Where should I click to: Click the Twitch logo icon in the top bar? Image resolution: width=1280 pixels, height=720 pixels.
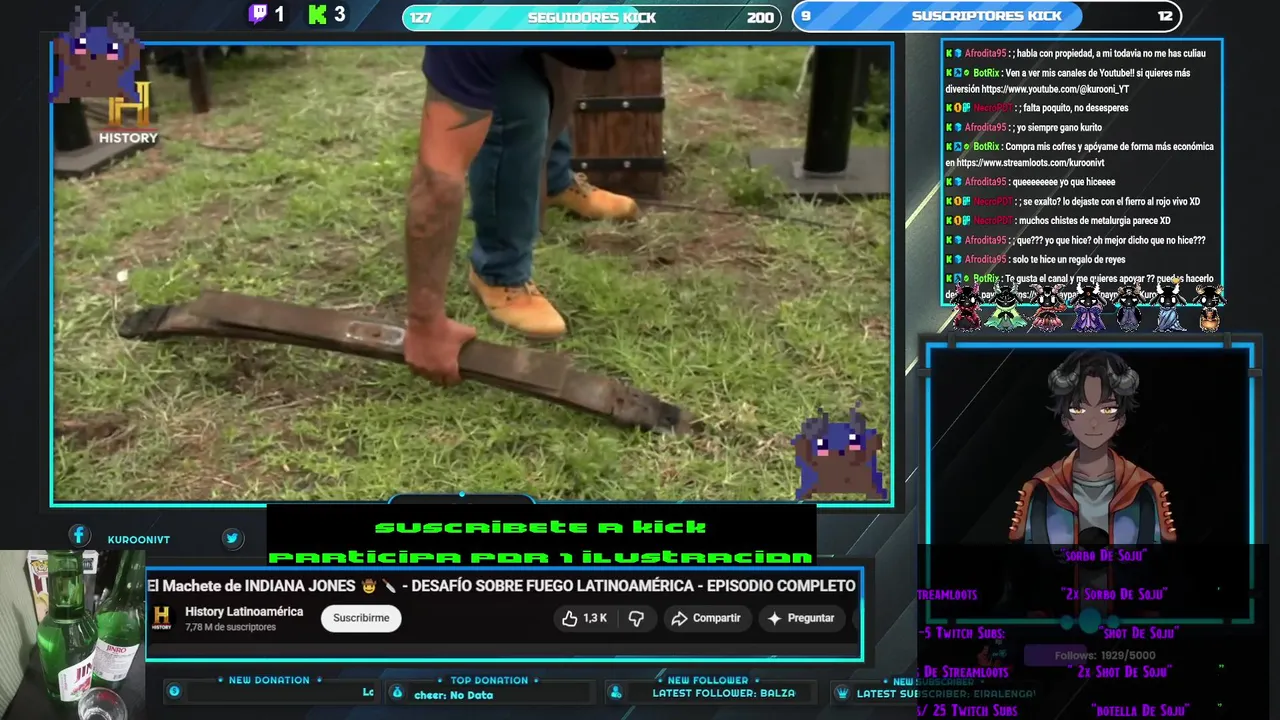coord(258,14)
